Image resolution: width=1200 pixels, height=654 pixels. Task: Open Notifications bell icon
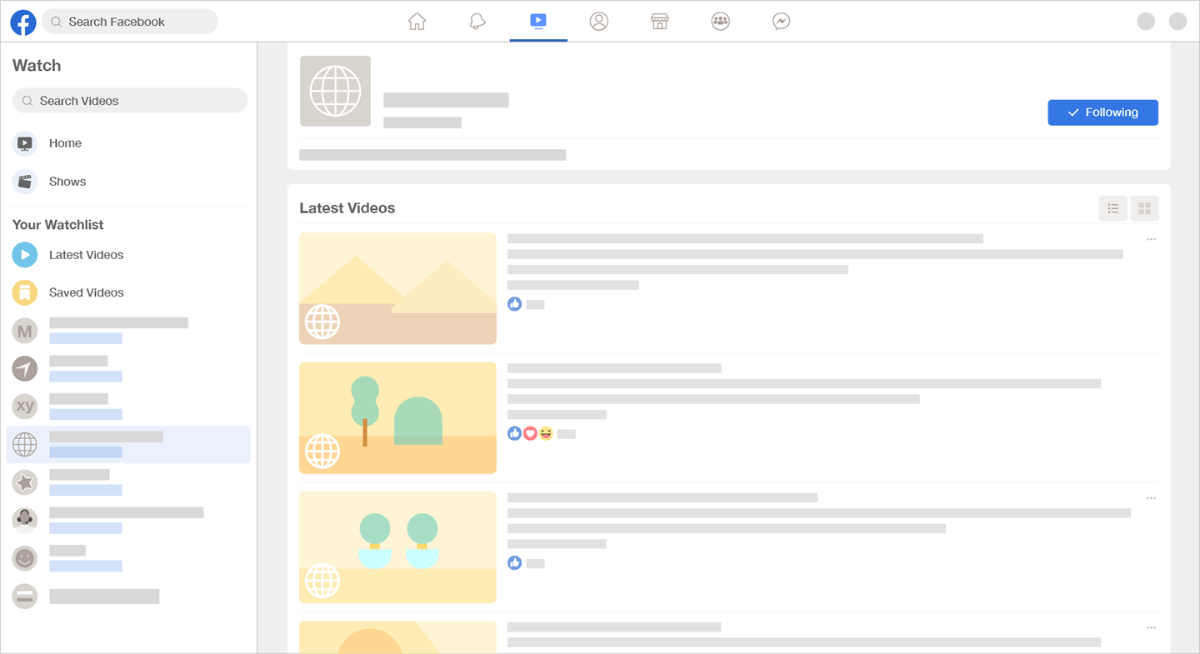click(x=477, y=21)
